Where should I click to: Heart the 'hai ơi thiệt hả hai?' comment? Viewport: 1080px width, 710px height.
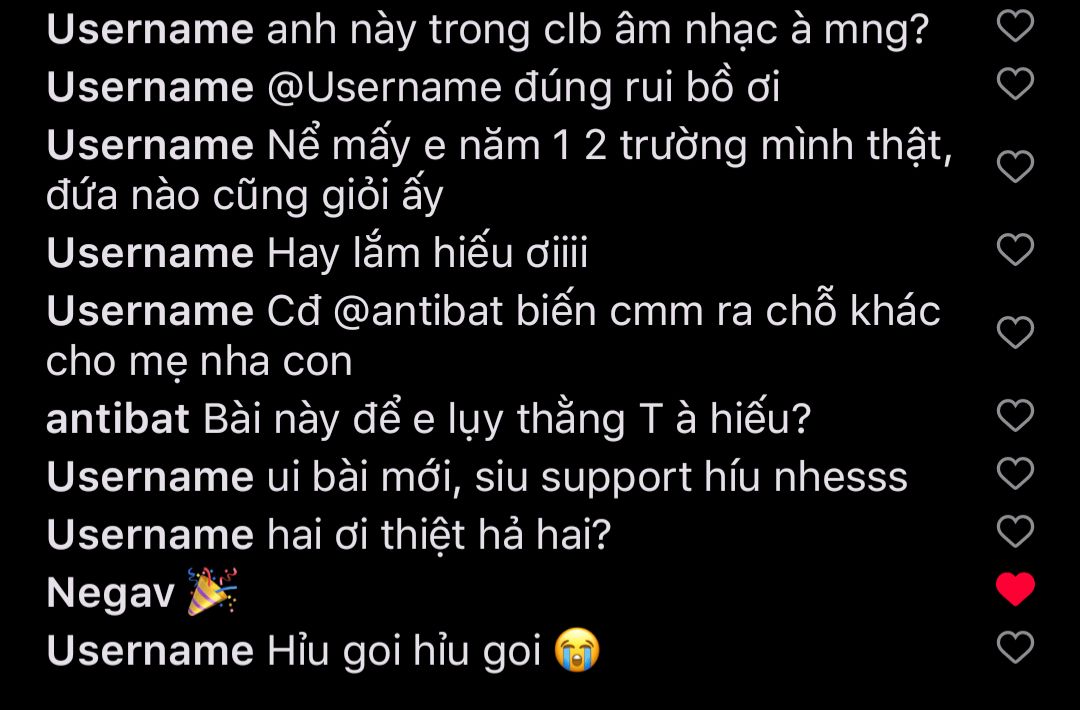[x=1015, y=531]
